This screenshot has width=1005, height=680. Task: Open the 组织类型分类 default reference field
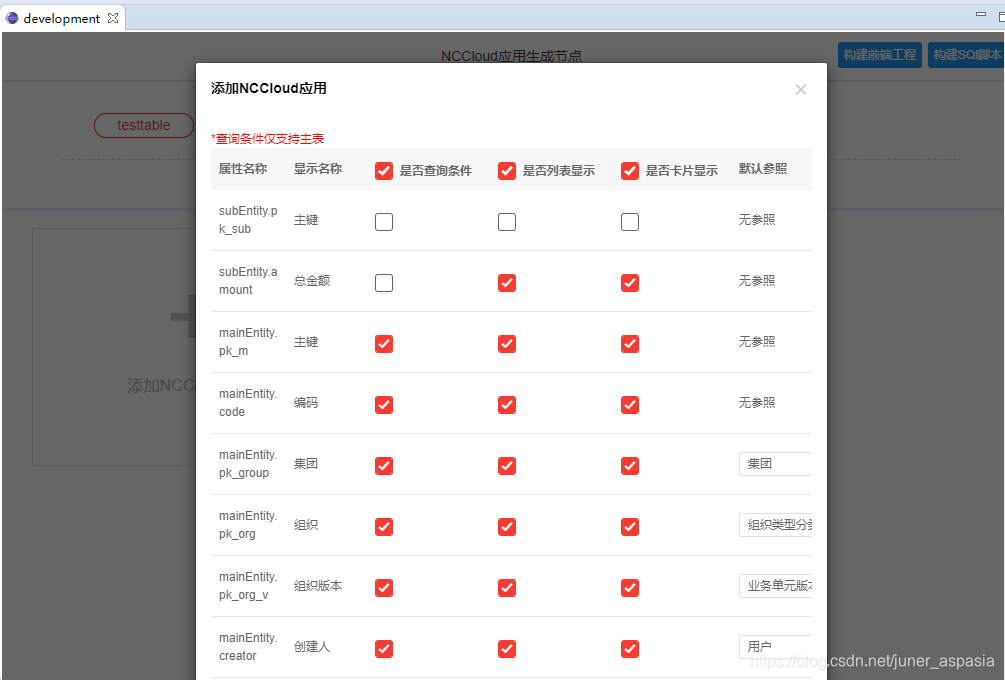[x=776, y=525]
